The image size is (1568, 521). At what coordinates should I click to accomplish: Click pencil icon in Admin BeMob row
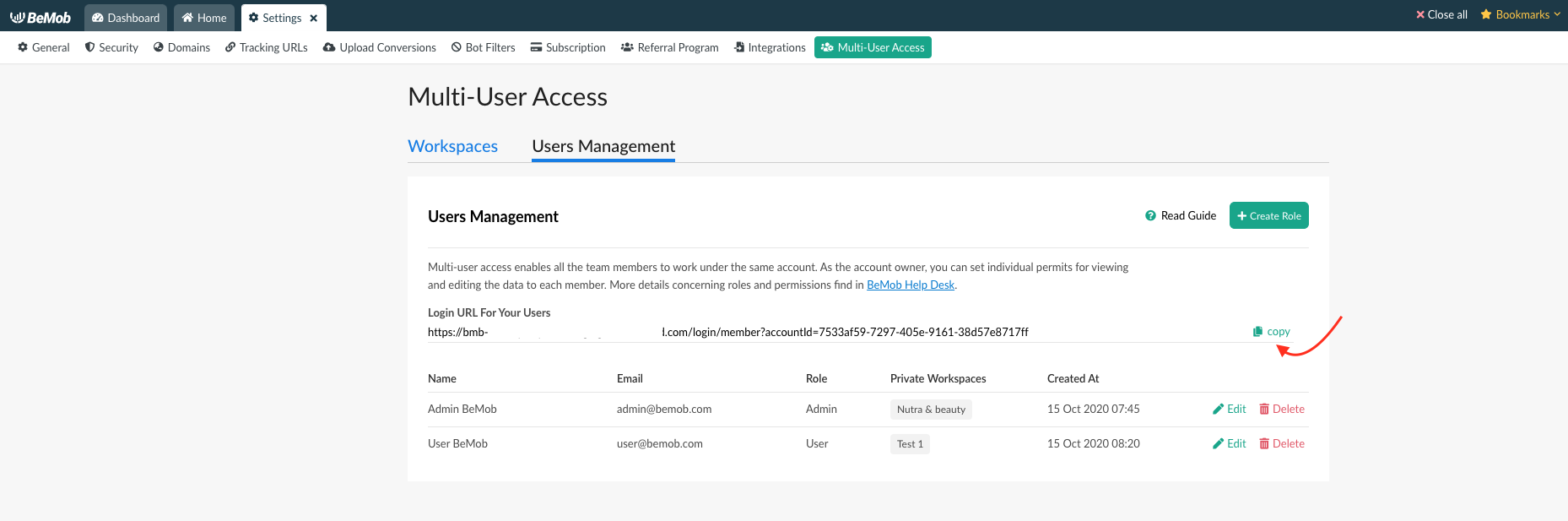click(x=1218, y=409)
